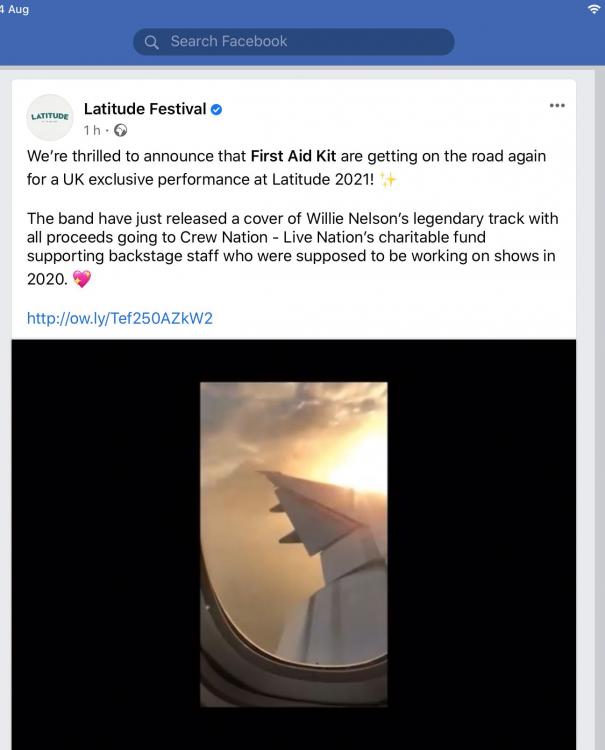Screen dimensions: 605x750
Task: Open the post's three-dot options menu
Action: 557,105
